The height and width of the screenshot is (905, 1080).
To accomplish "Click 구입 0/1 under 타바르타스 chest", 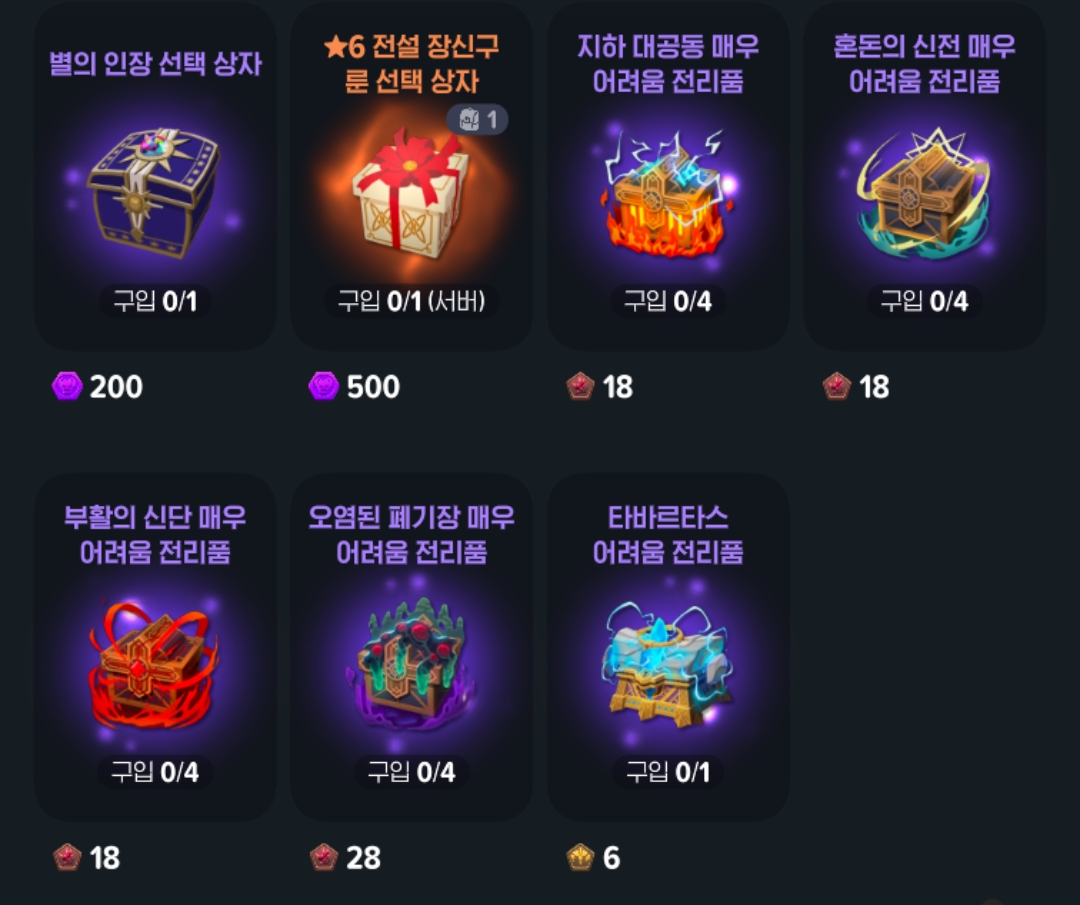I will click(x=667, y=772).
